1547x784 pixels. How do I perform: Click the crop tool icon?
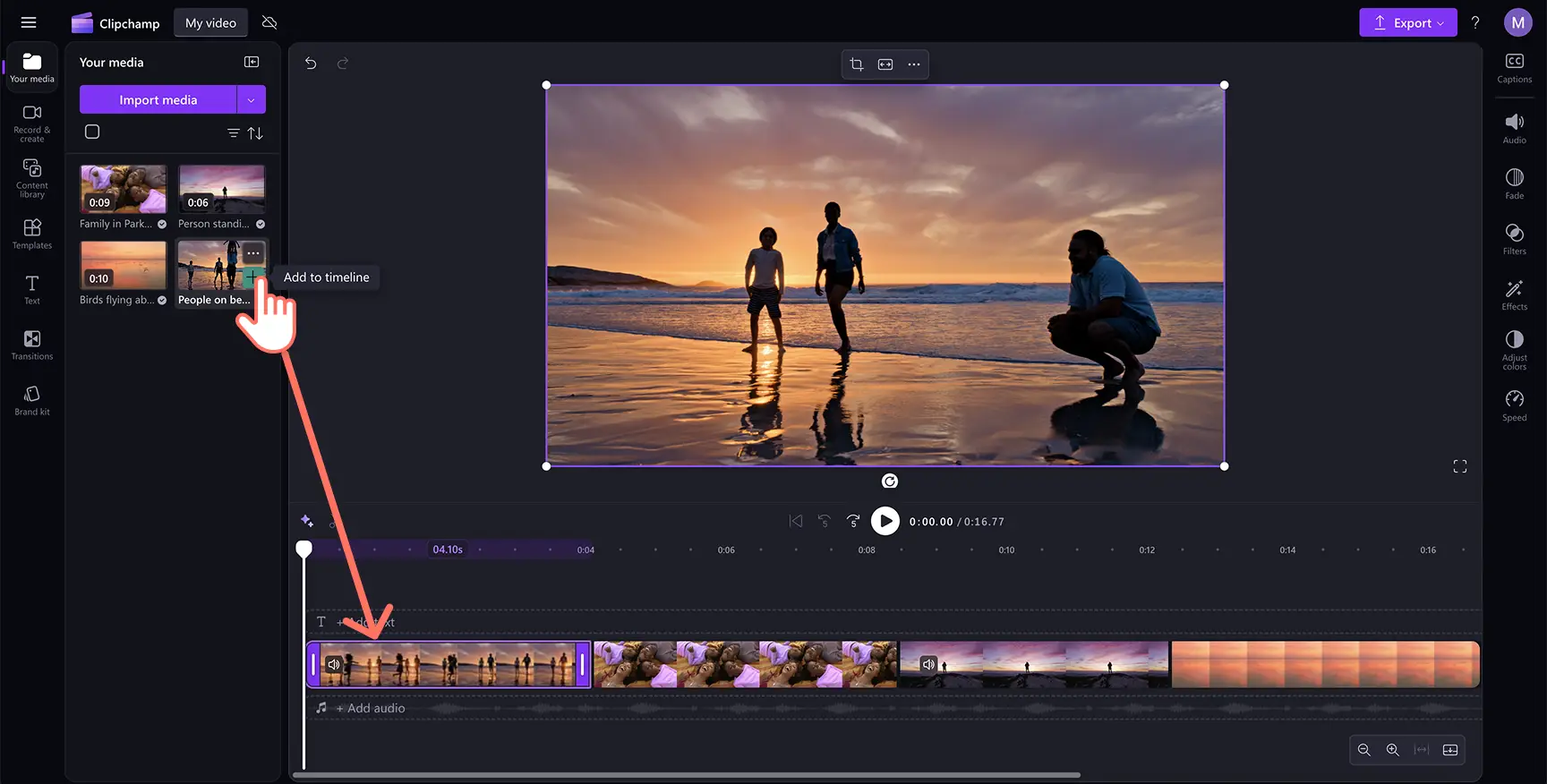857,64
